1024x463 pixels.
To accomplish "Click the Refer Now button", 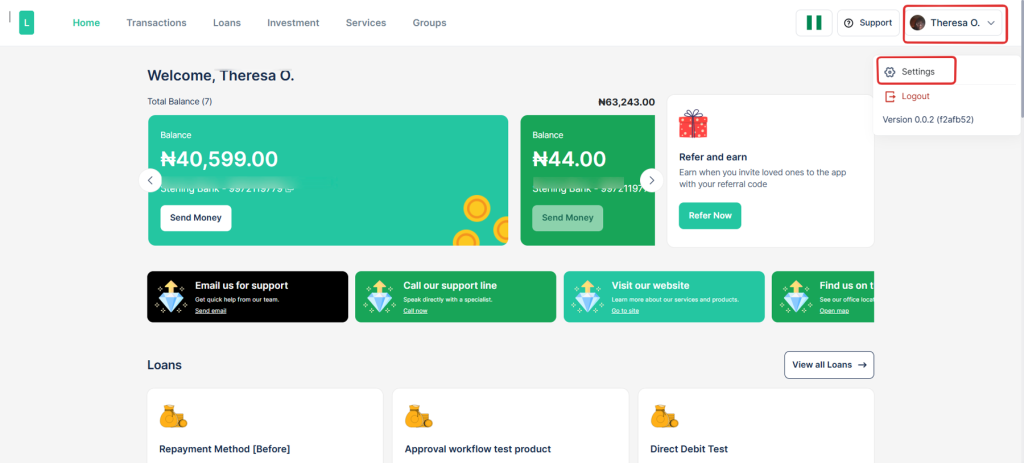I will (x=709, y=215).
